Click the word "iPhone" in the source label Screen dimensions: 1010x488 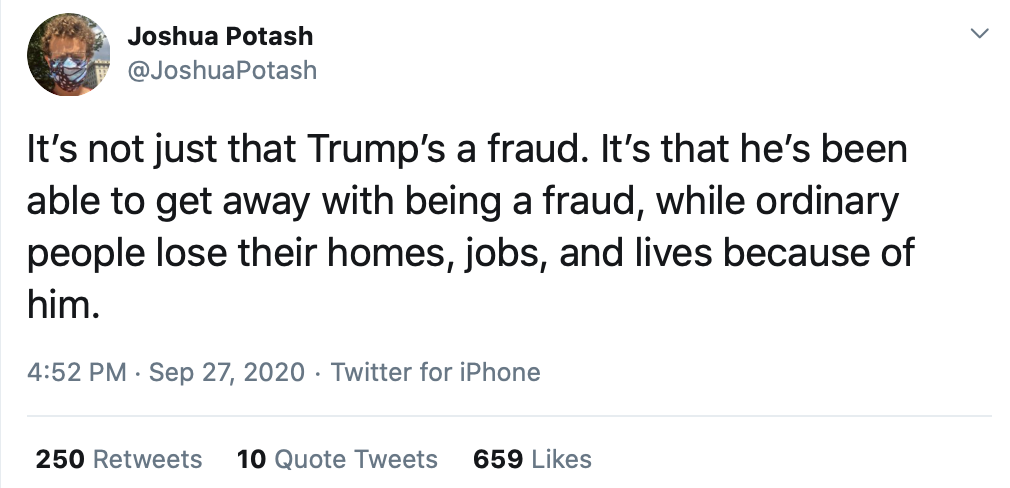click(499, 373)
